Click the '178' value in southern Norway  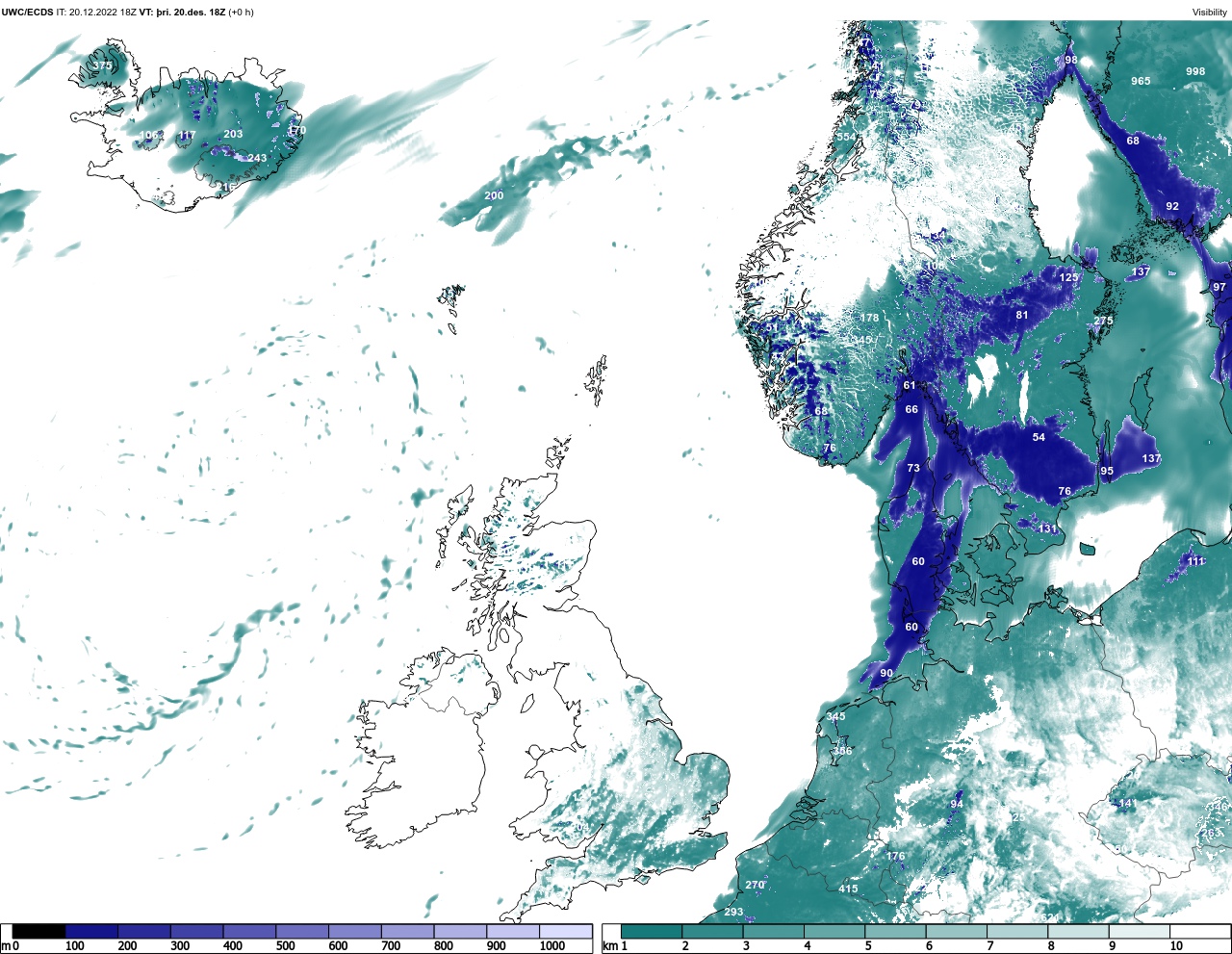(x=870, y=318)
